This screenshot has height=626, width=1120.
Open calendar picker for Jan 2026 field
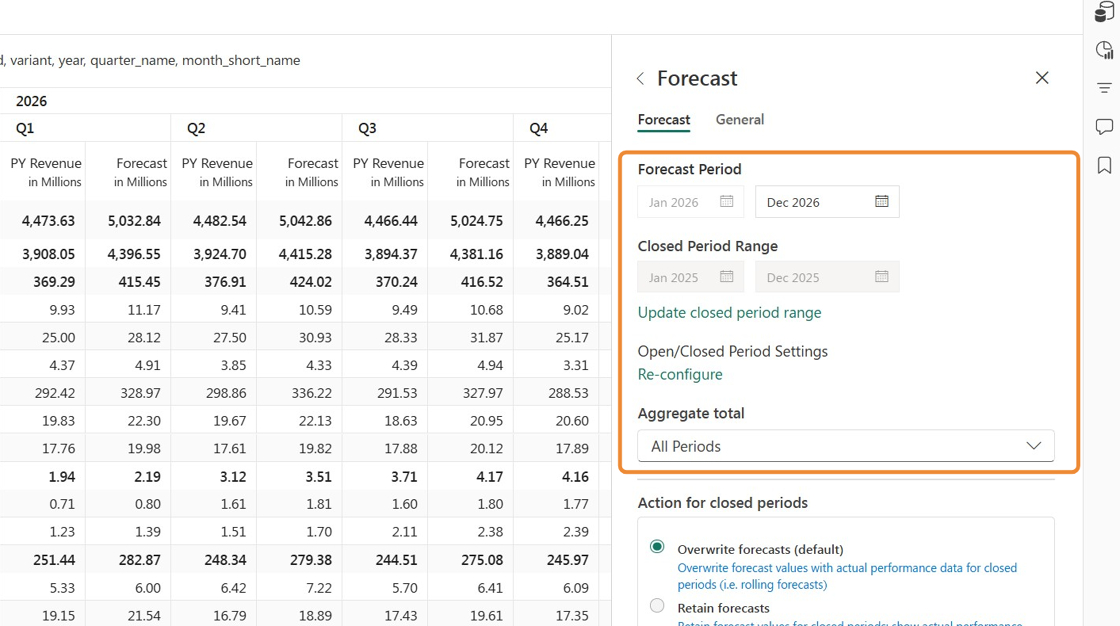[x=726, y=202]
